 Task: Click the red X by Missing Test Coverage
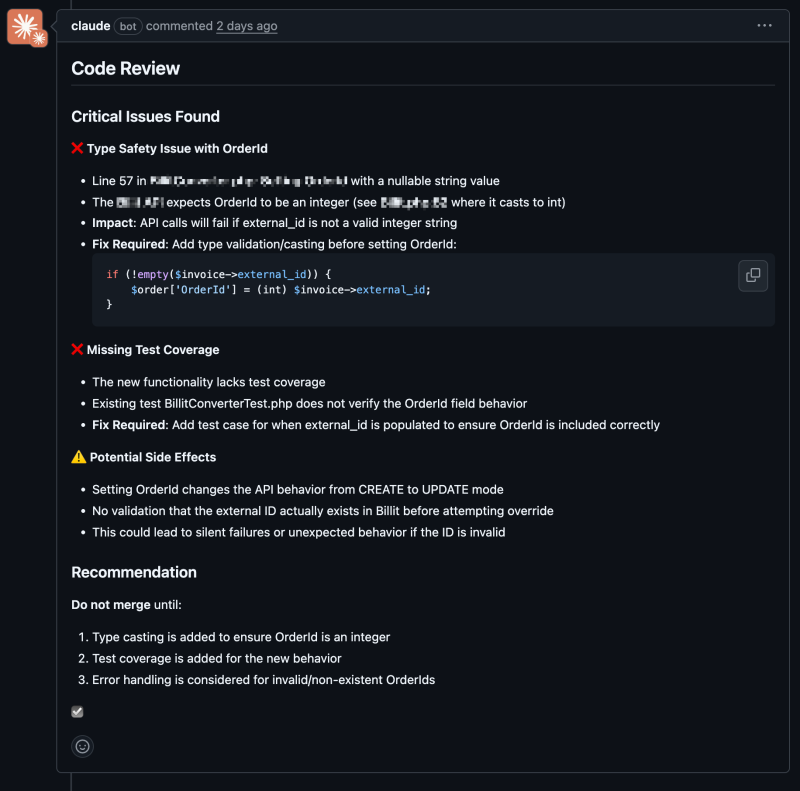77,350
